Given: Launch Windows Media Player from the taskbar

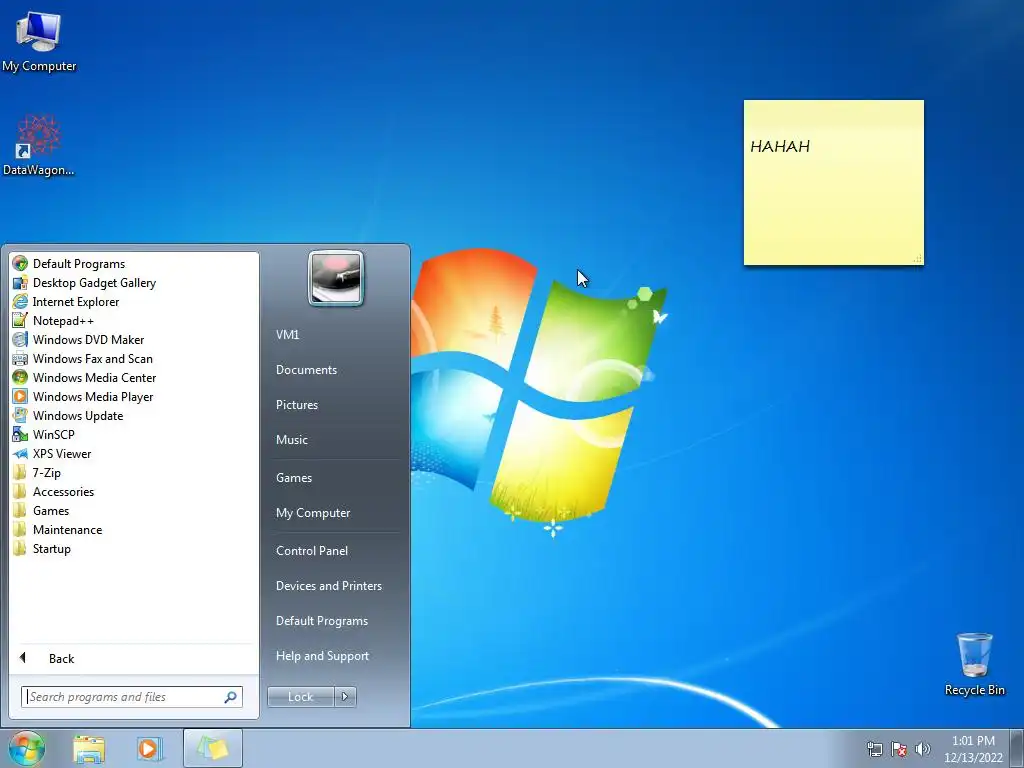Looking at the screenshot, I should point(148,749).
